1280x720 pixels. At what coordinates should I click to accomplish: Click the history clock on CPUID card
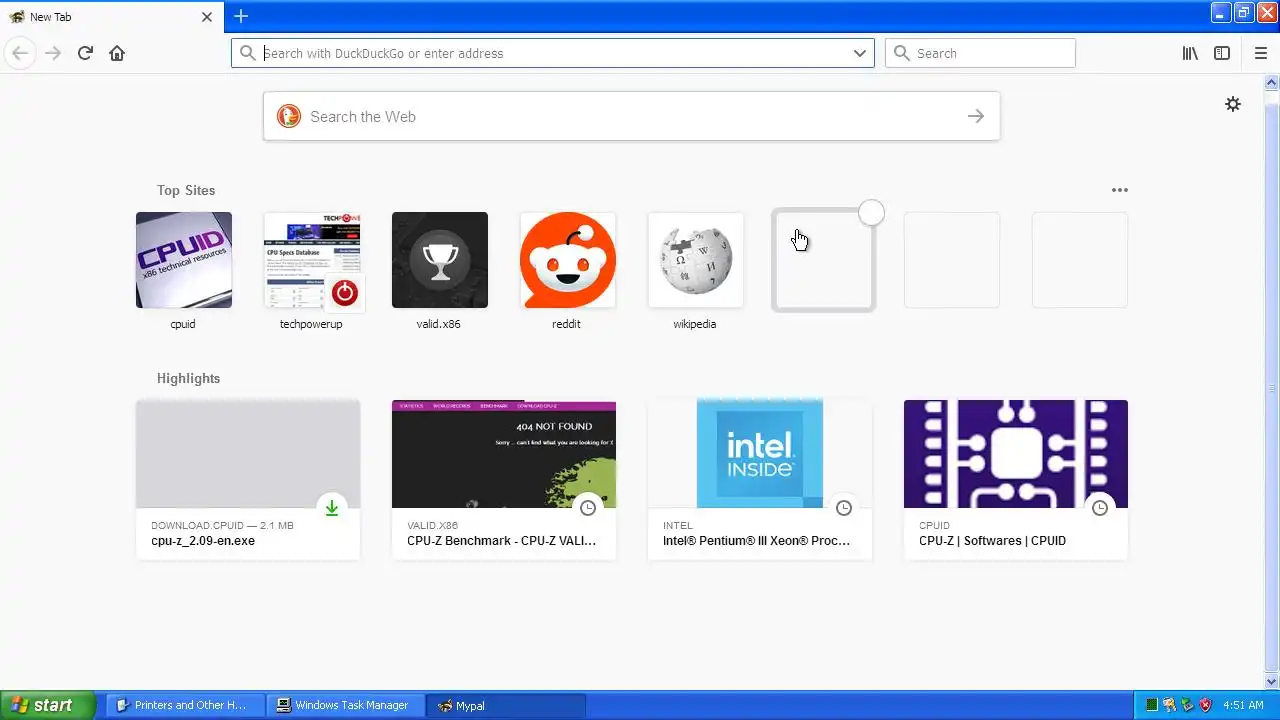(x=1100, y=508)
